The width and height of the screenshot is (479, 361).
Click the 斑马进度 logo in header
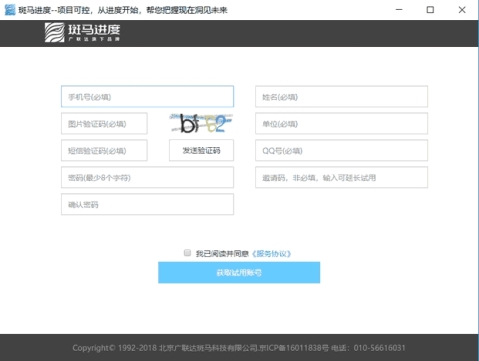pyautogui.click(x=82, y=33)
